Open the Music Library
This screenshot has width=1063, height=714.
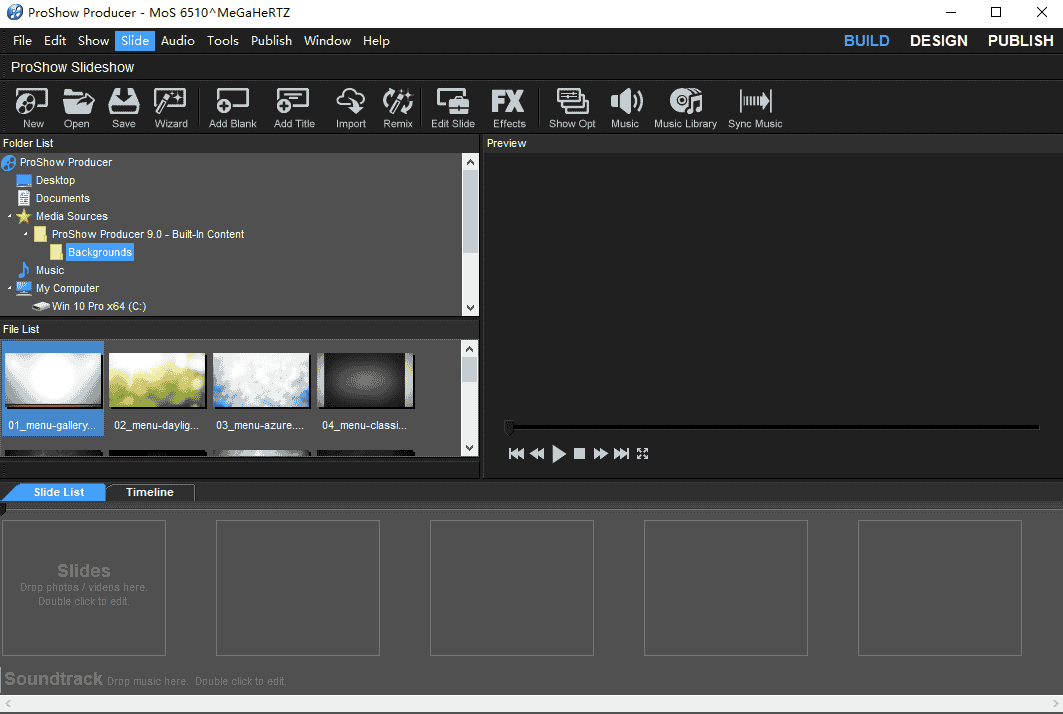pos(685,107)
